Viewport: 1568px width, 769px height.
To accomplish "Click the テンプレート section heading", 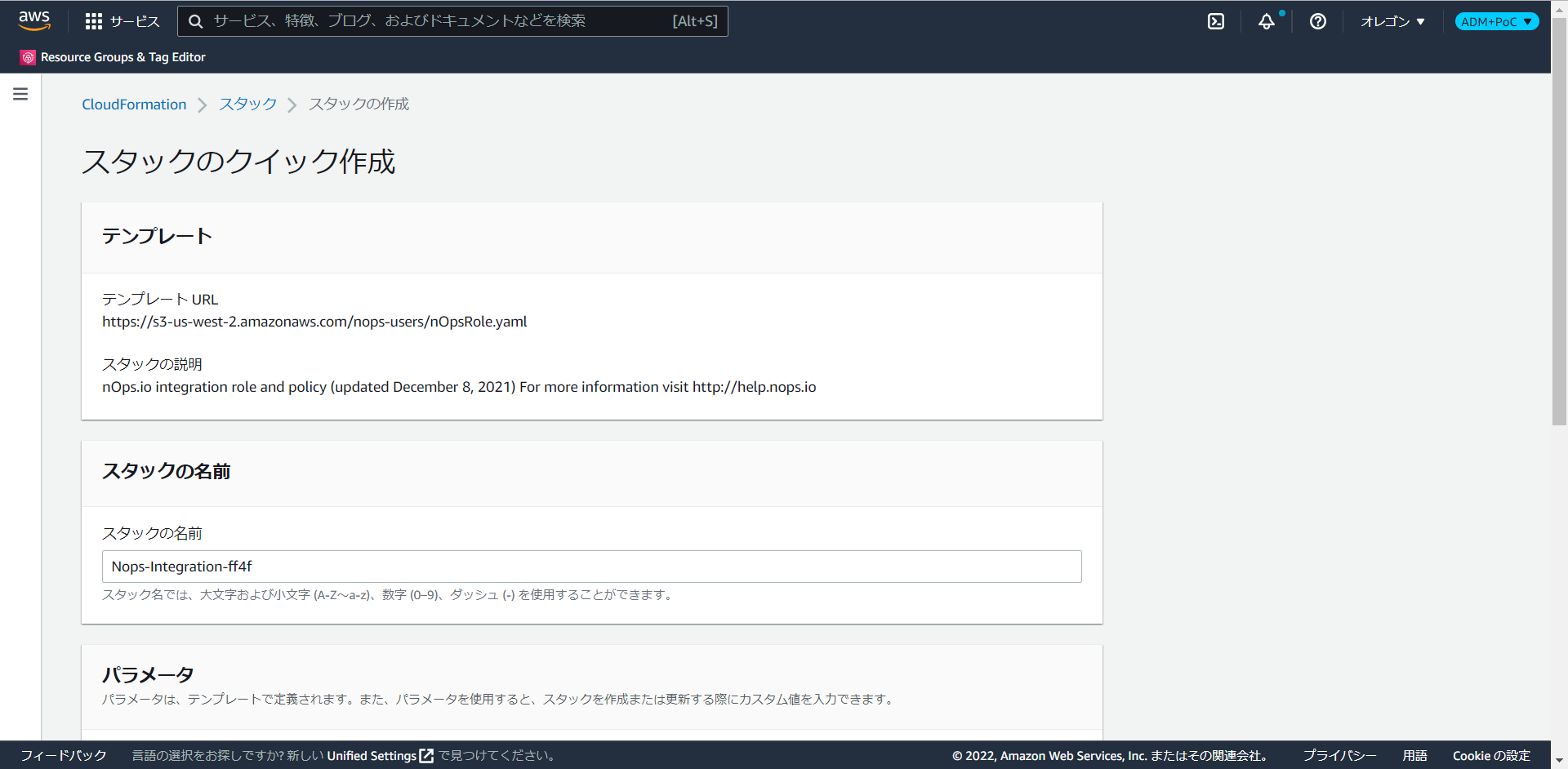I will (x=157, y=237).
